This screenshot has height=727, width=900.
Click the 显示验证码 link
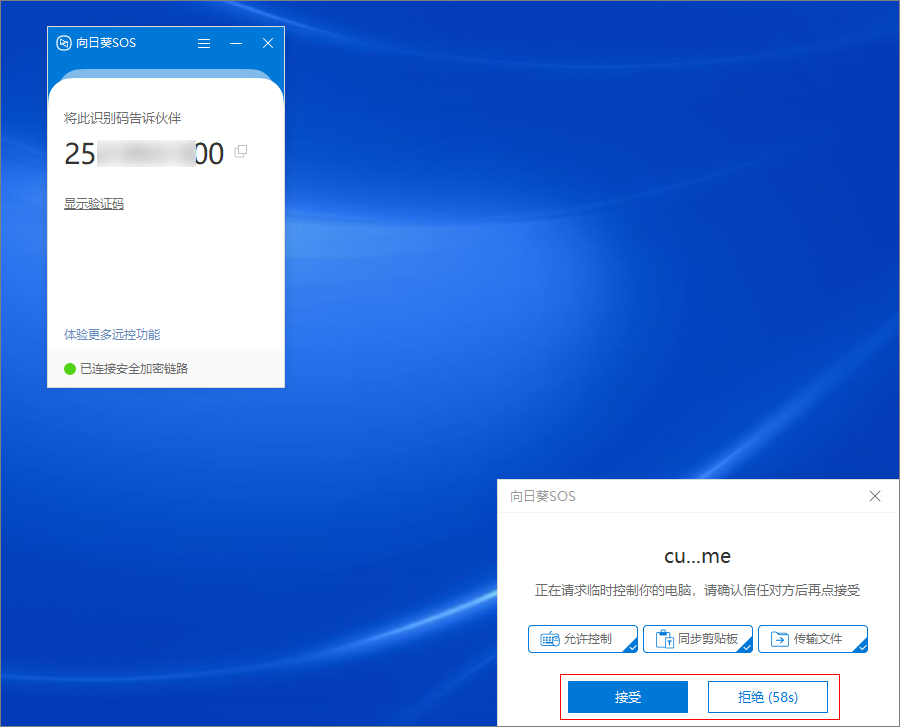(x=94, y=204)
